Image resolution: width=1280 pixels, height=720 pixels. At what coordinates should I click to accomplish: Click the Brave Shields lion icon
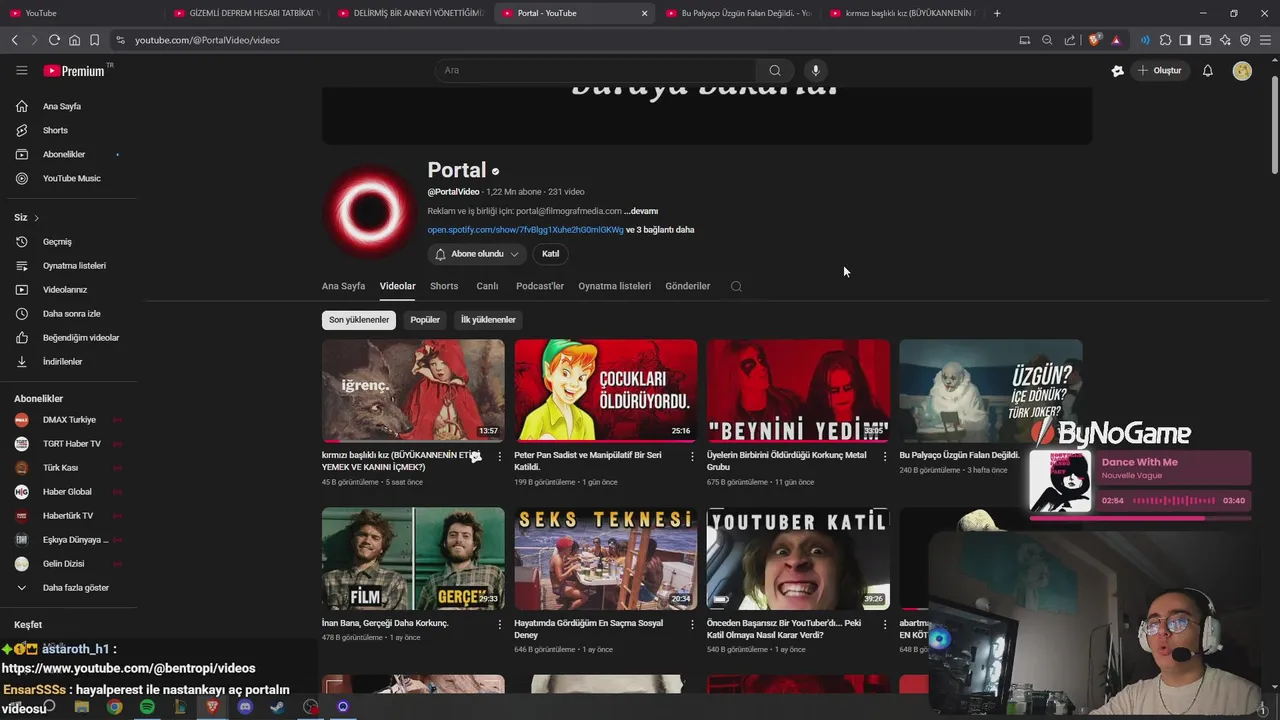1094,40
